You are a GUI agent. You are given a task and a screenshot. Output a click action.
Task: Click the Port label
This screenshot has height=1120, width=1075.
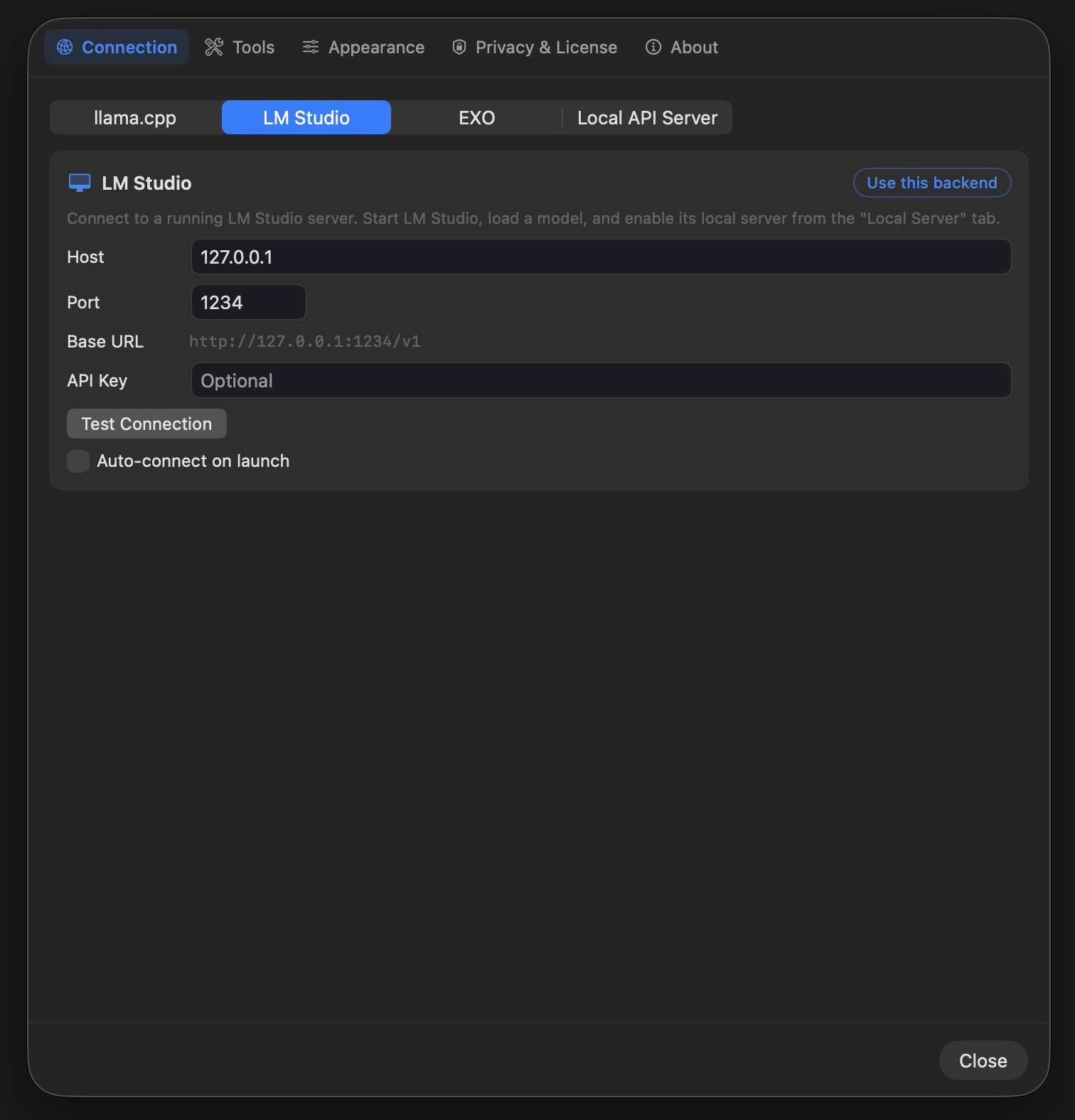pos(83,302)
